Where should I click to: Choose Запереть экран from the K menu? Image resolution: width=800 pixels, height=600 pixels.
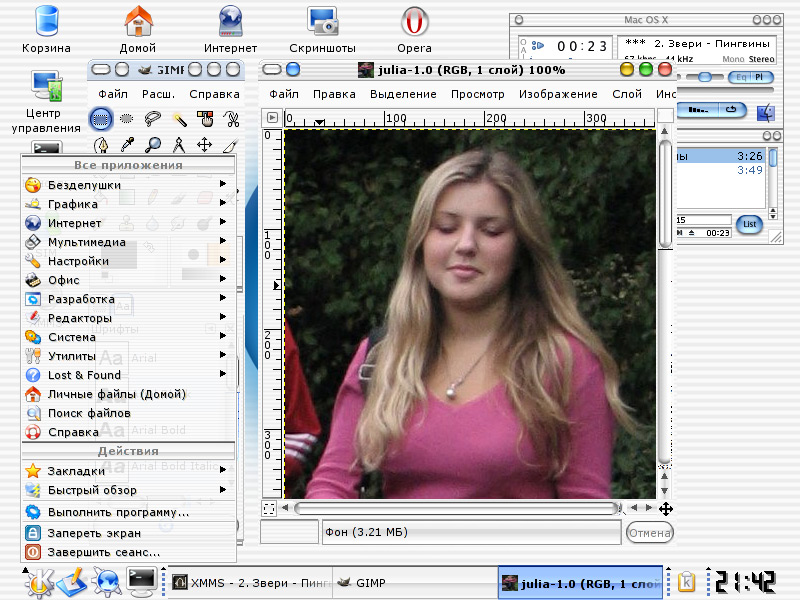tap(129, 533)
